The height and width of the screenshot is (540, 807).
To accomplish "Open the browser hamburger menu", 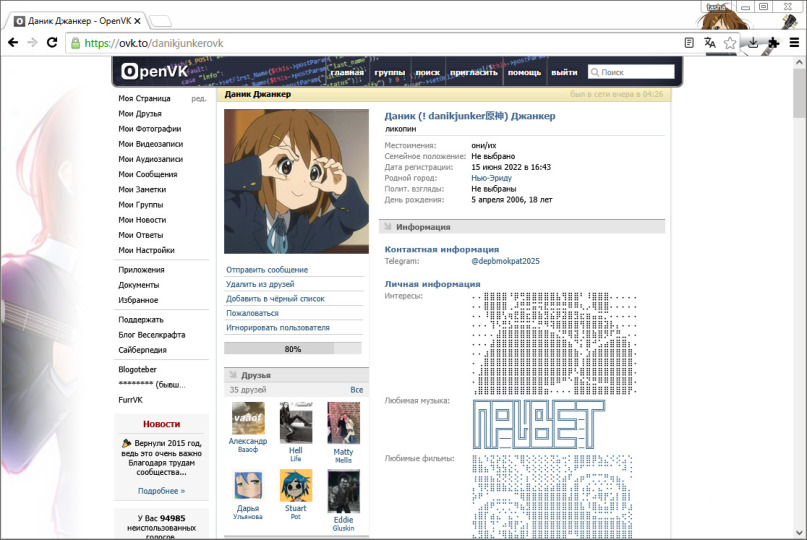I will pos(794,43).
